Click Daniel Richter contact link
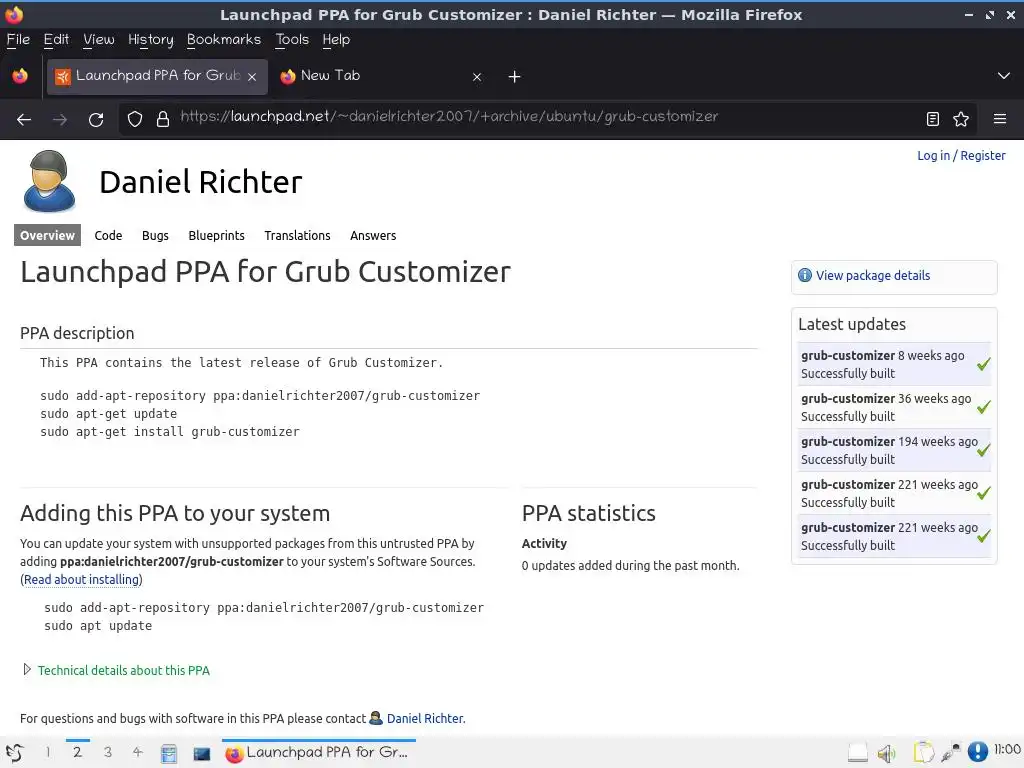1024x768 pixels. (x=425, y=718)
